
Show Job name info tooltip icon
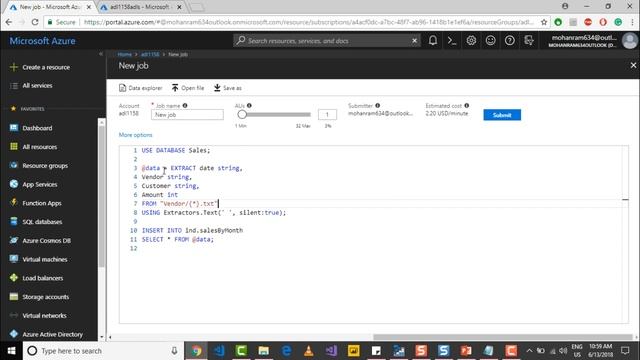pos(185,105)
